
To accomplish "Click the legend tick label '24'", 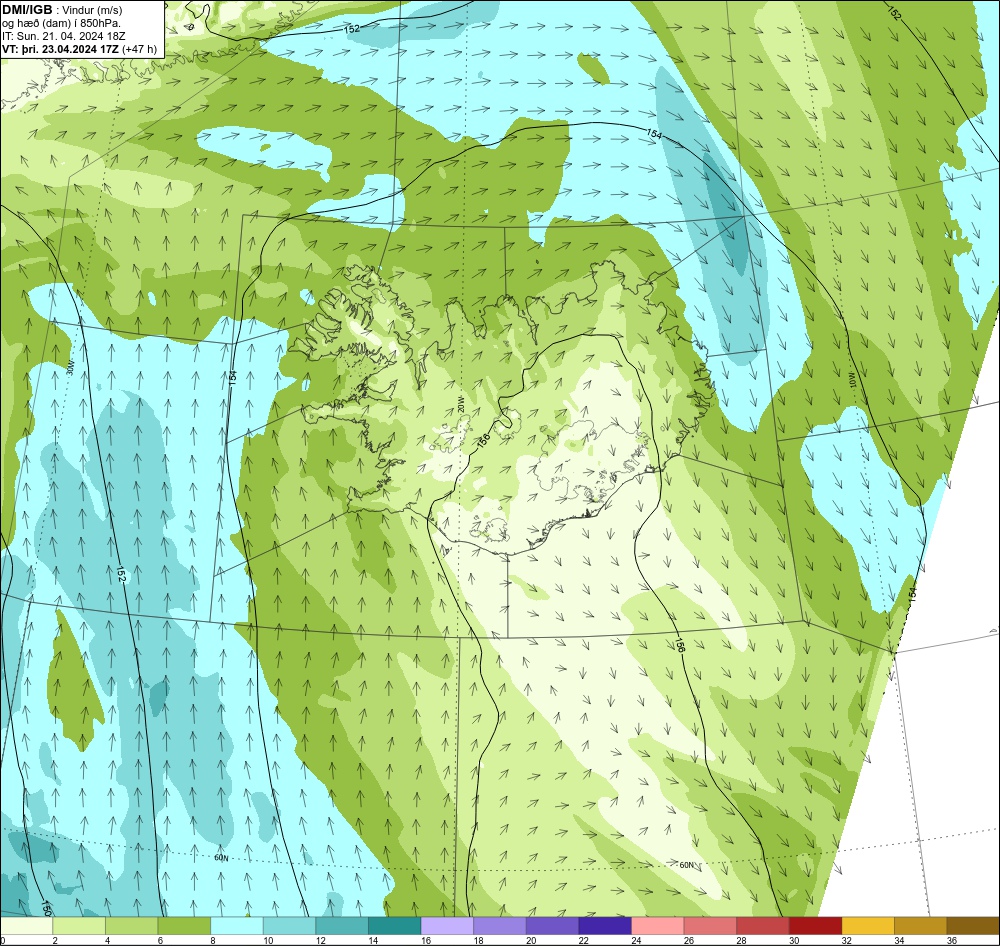I will [x=636, y=940].
